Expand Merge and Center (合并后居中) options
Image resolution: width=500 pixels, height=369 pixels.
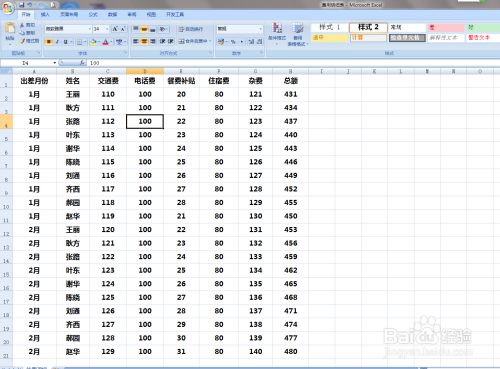tap(210, 41)
